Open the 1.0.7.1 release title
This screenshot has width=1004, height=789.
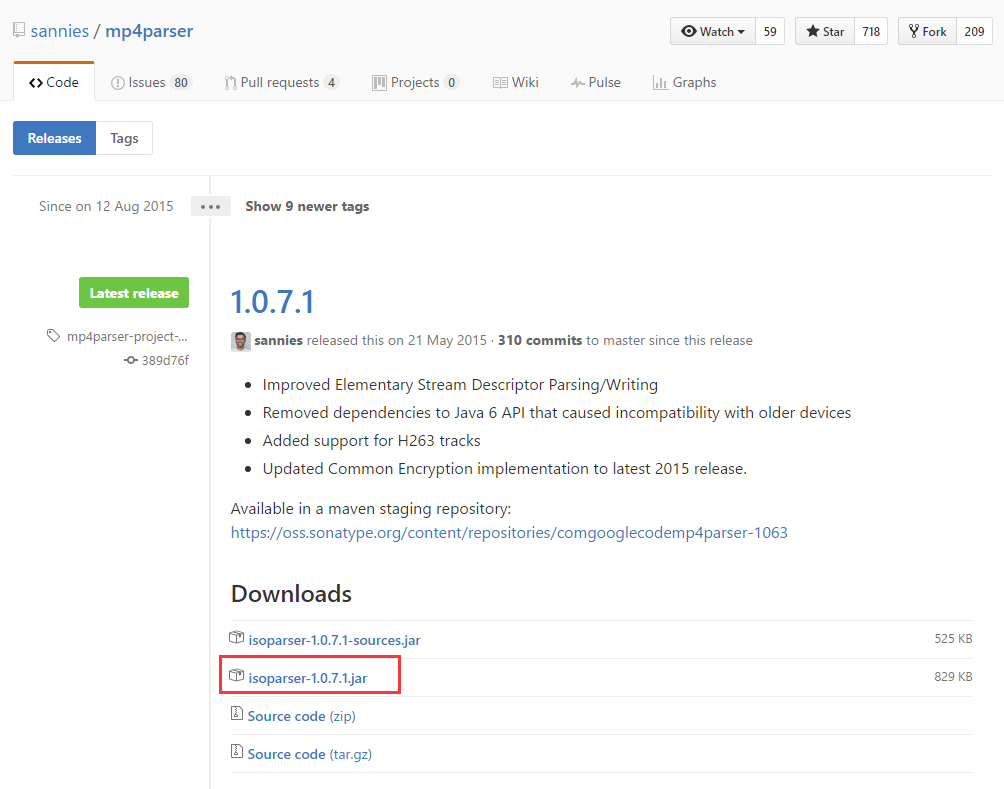coord(273,302)
